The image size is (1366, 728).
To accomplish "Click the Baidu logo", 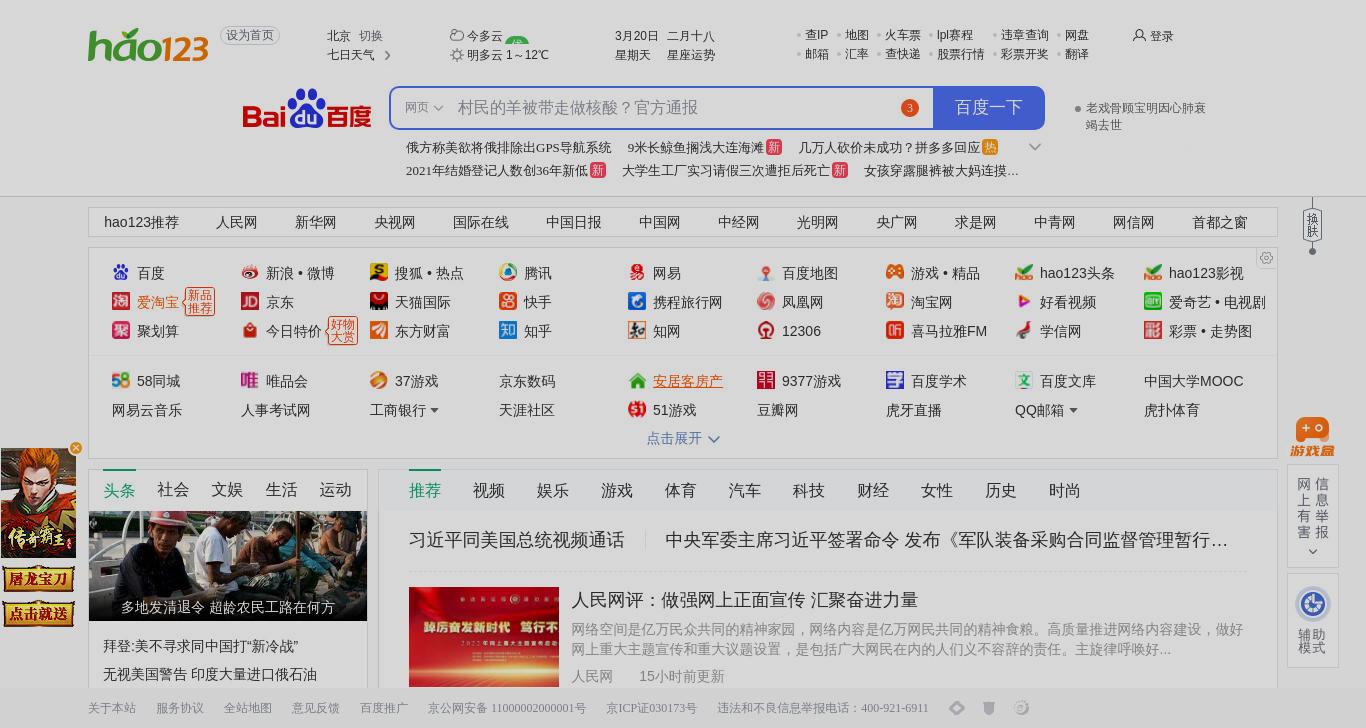I will tap(307, 109).
